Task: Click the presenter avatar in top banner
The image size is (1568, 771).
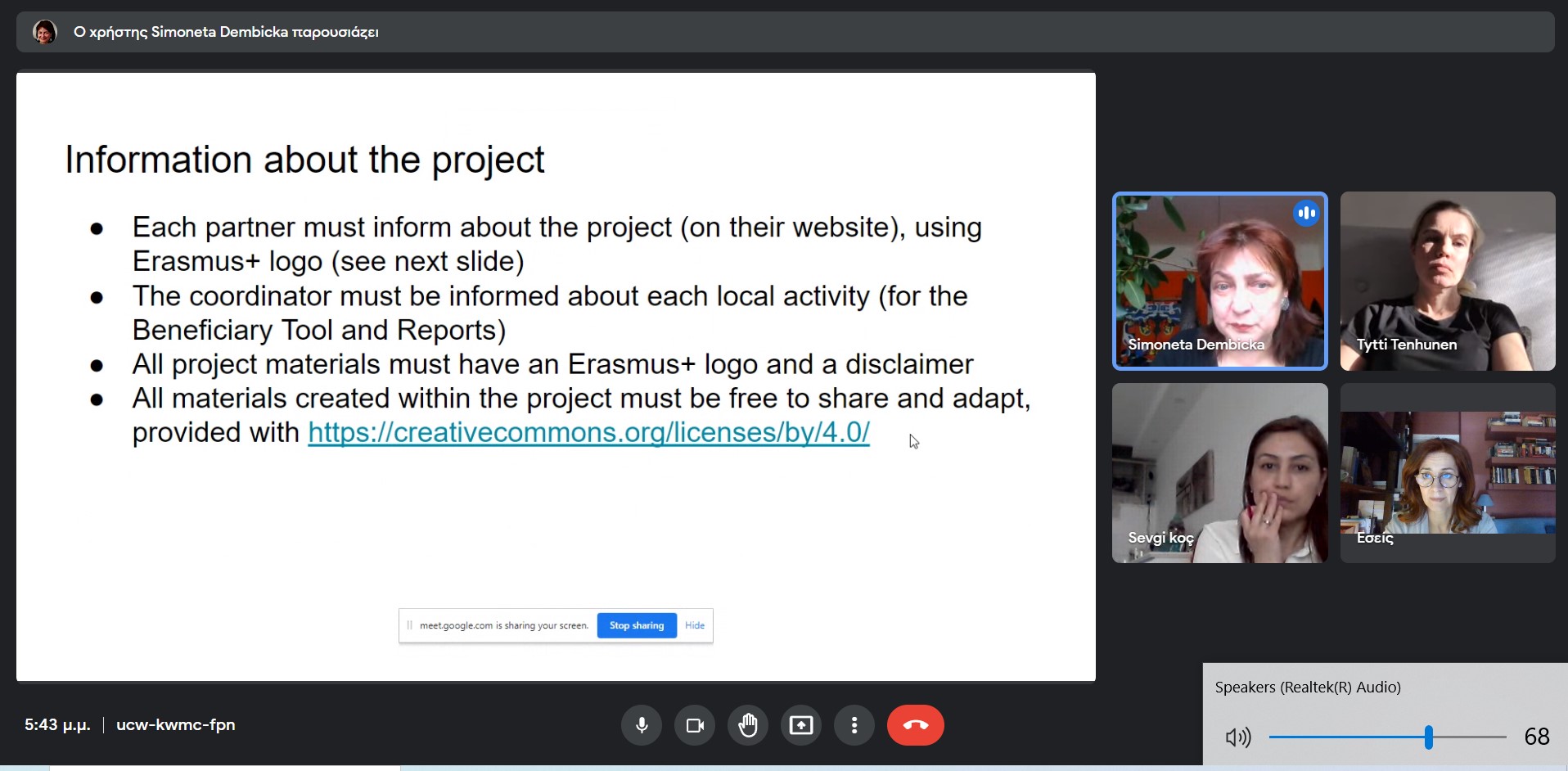Action: (44, 32)
